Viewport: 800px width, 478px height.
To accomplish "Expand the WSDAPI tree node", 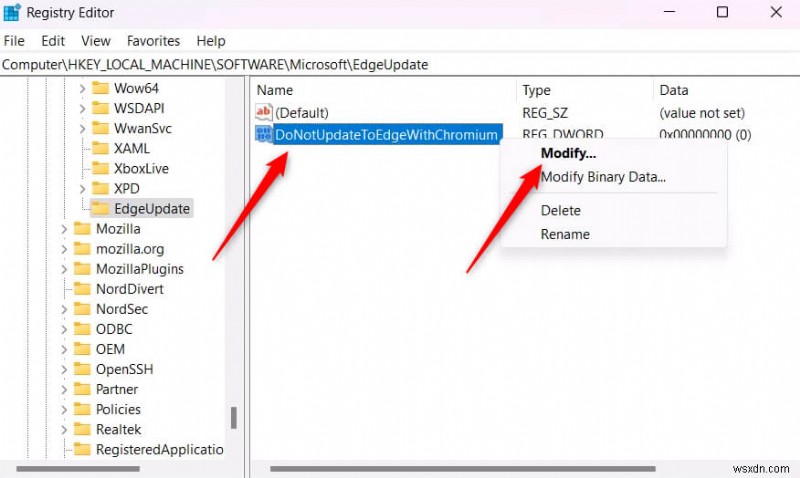I will click(x=82, y=109).
